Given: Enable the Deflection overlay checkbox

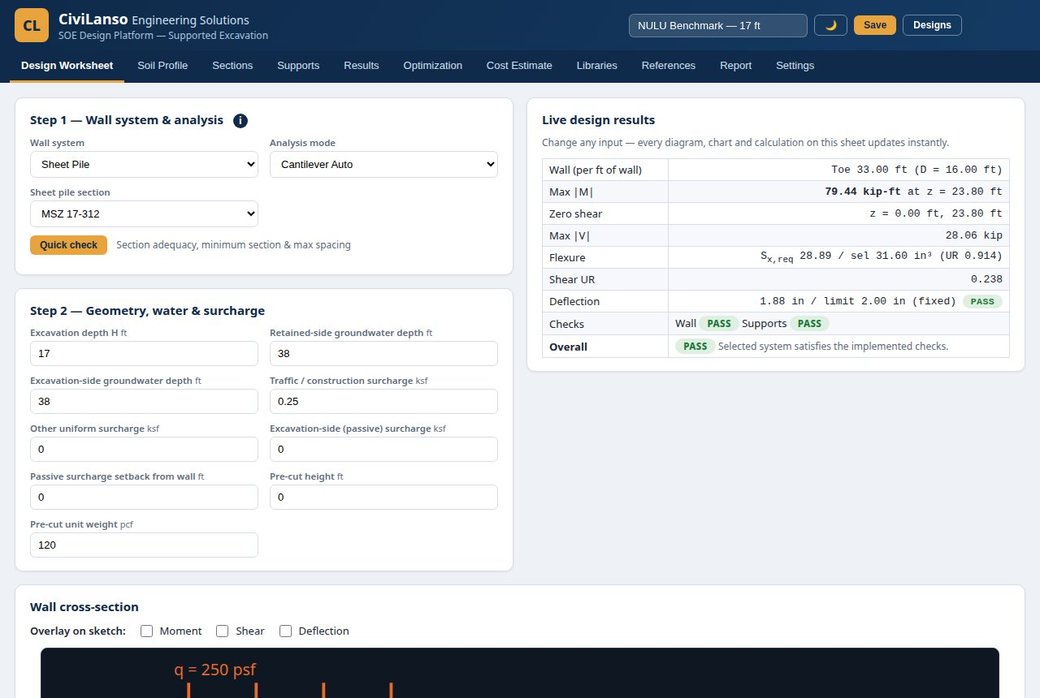Looking at the screenshot, I should [x=285, y=631].
